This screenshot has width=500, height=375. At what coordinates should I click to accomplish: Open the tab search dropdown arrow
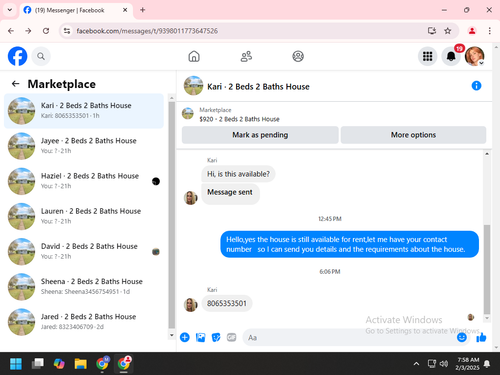click(x=10, y=10)
